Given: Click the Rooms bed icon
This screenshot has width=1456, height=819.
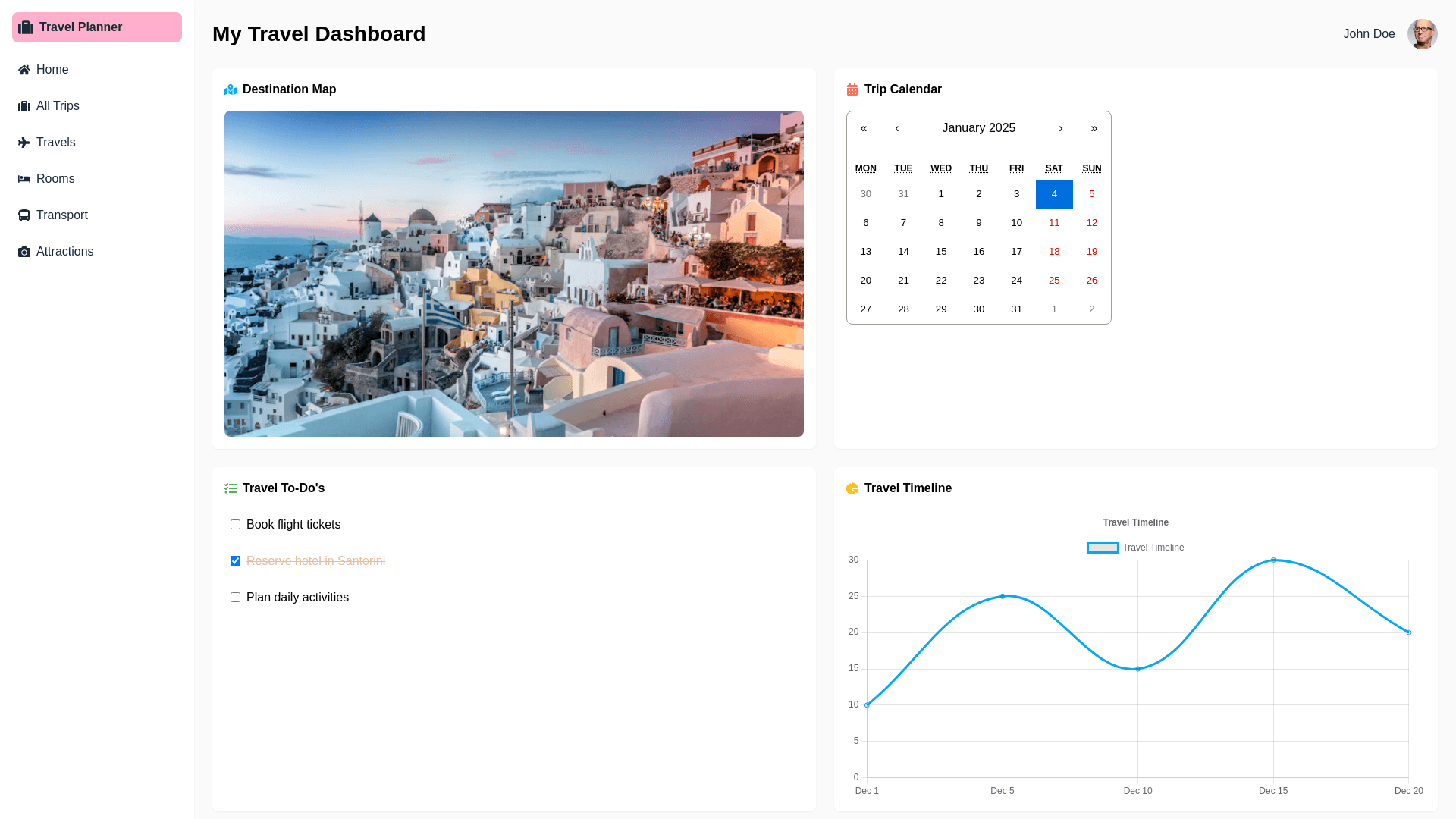Looking at the screenshot, I should (24, 179).
